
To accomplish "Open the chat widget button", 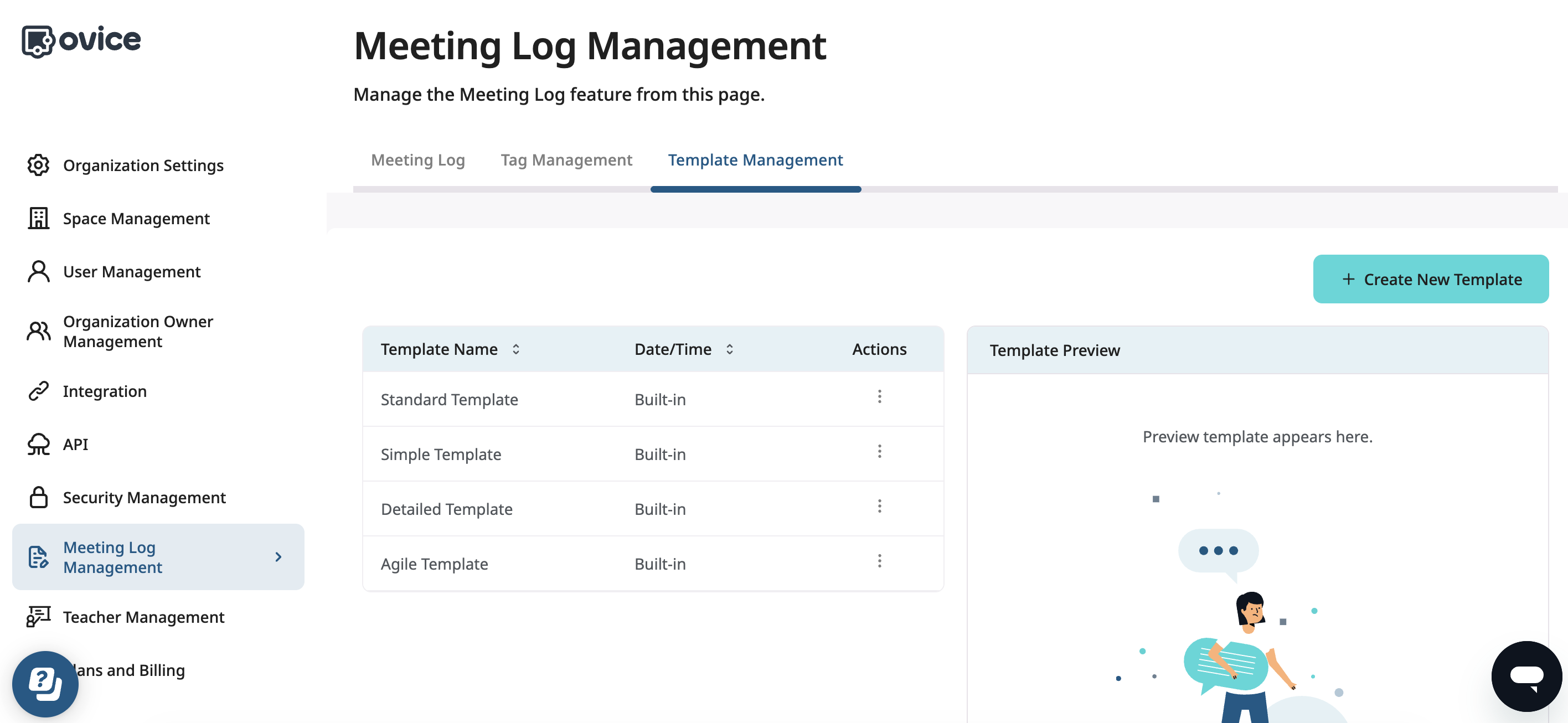I will click(1526, 675).
